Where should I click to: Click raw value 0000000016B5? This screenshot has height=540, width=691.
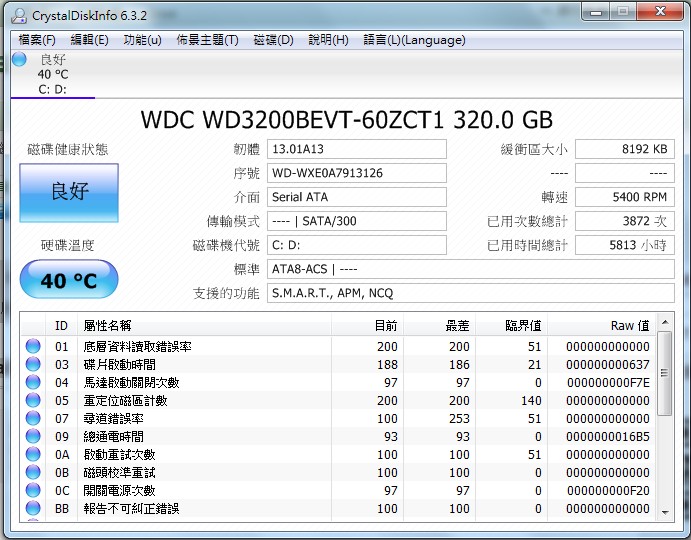608,436
